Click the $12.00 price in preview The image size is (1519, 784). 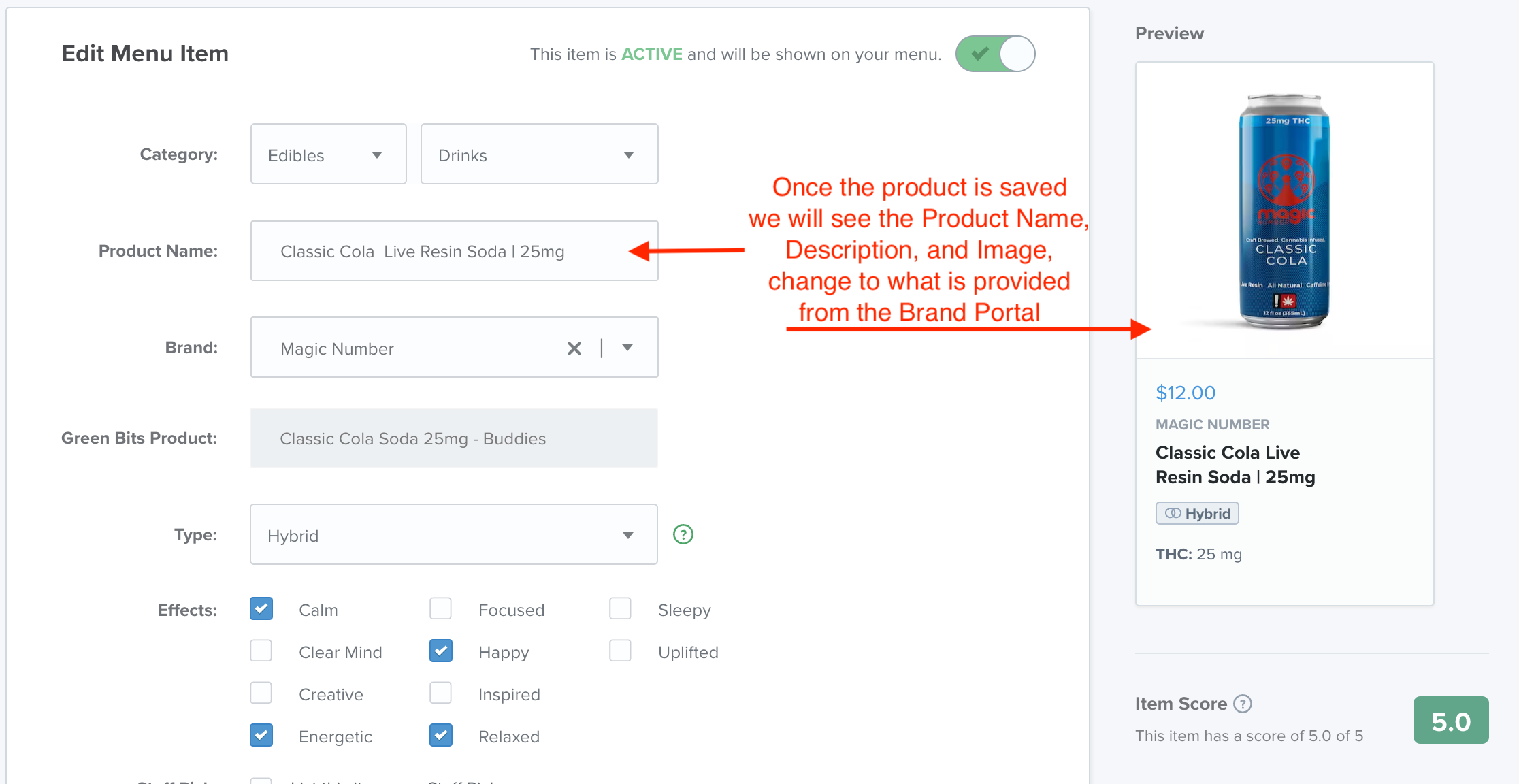[x=1186, y=393]
